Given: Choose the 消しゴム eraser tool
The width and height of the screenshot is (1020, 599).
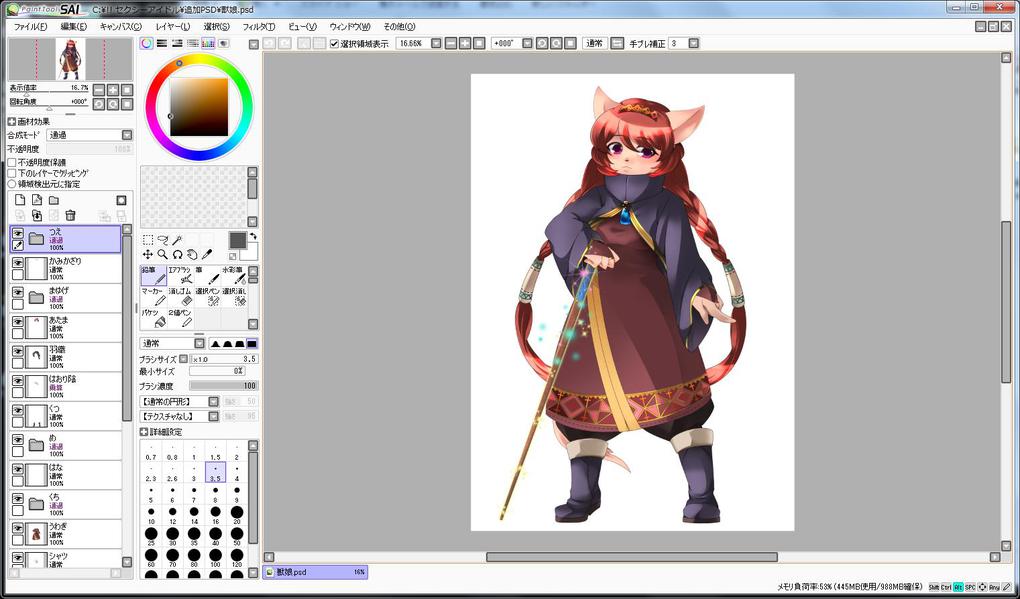Looking at the screenshot, I should (180, 297).
